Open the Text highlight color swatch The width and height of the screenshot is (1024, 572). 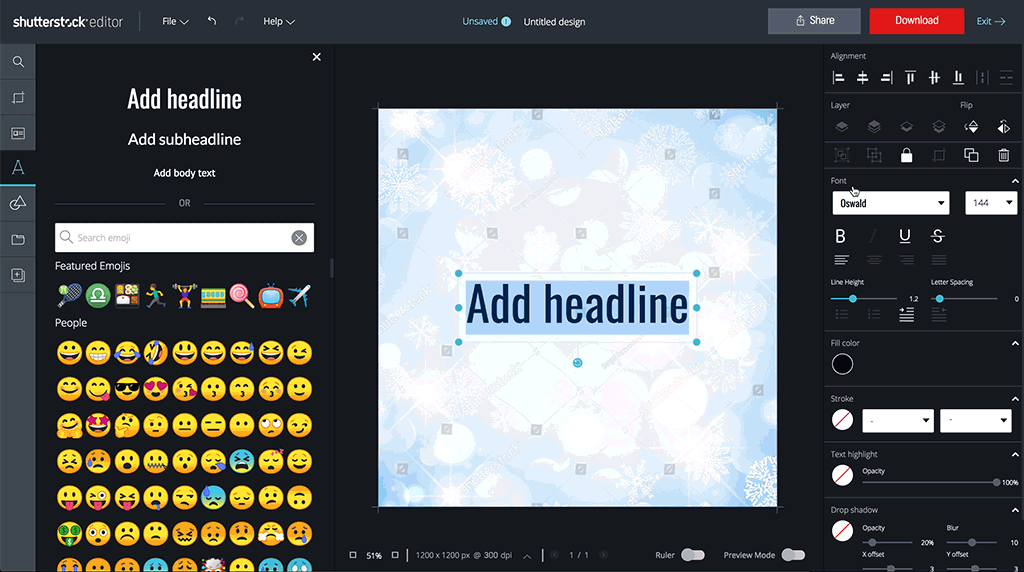[x=842, y=475]
